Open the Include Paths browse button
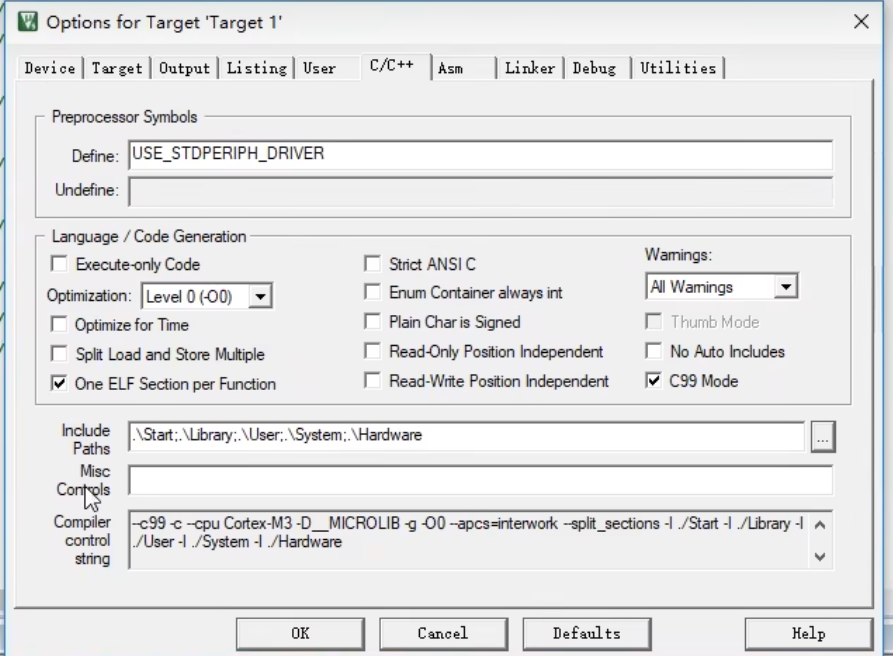893x656 pixels. [x=823, y=437]
